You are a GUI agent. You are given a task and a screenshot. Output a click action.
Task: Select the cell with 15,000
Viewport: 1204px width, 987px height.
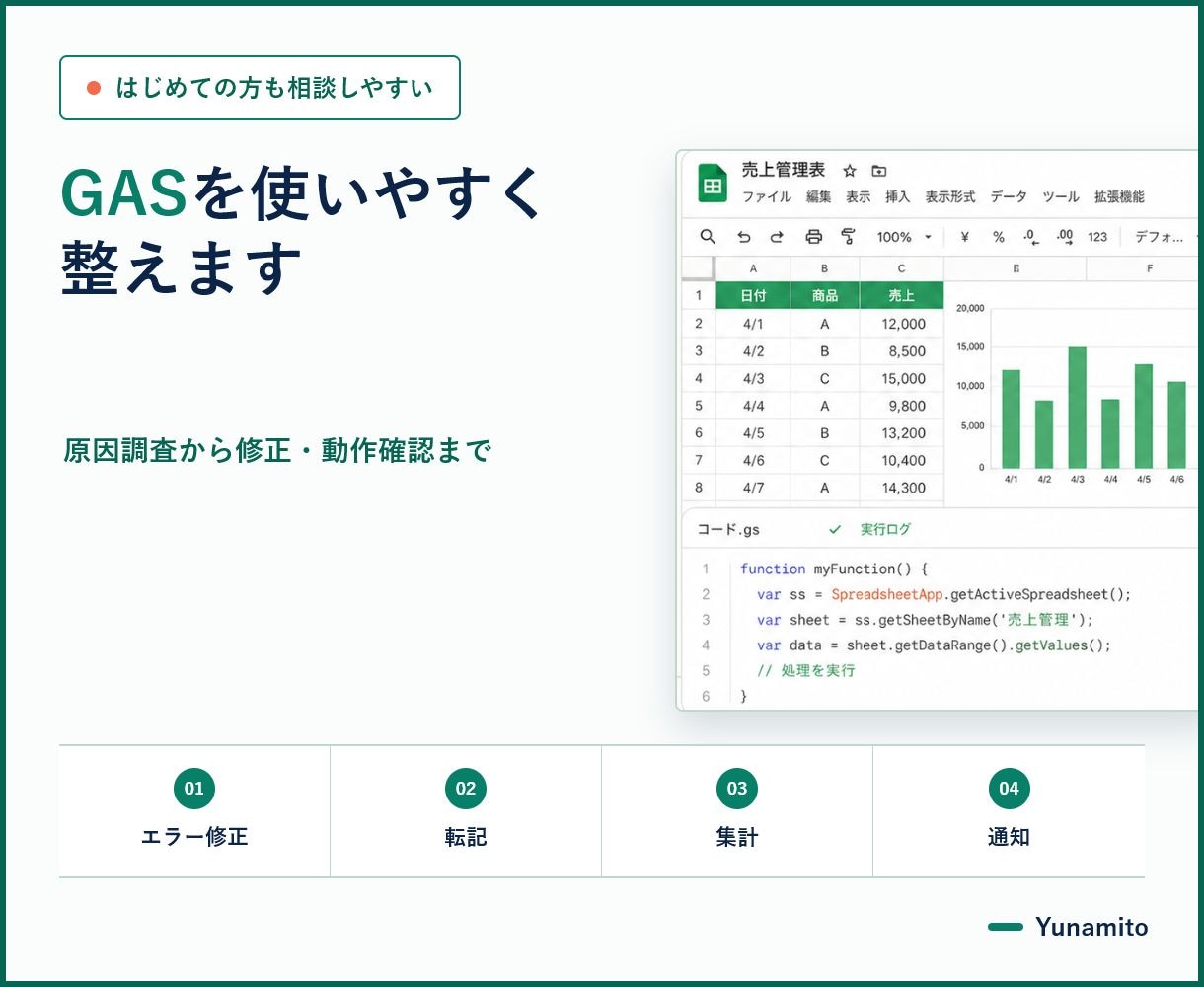(x=901, y=378)
